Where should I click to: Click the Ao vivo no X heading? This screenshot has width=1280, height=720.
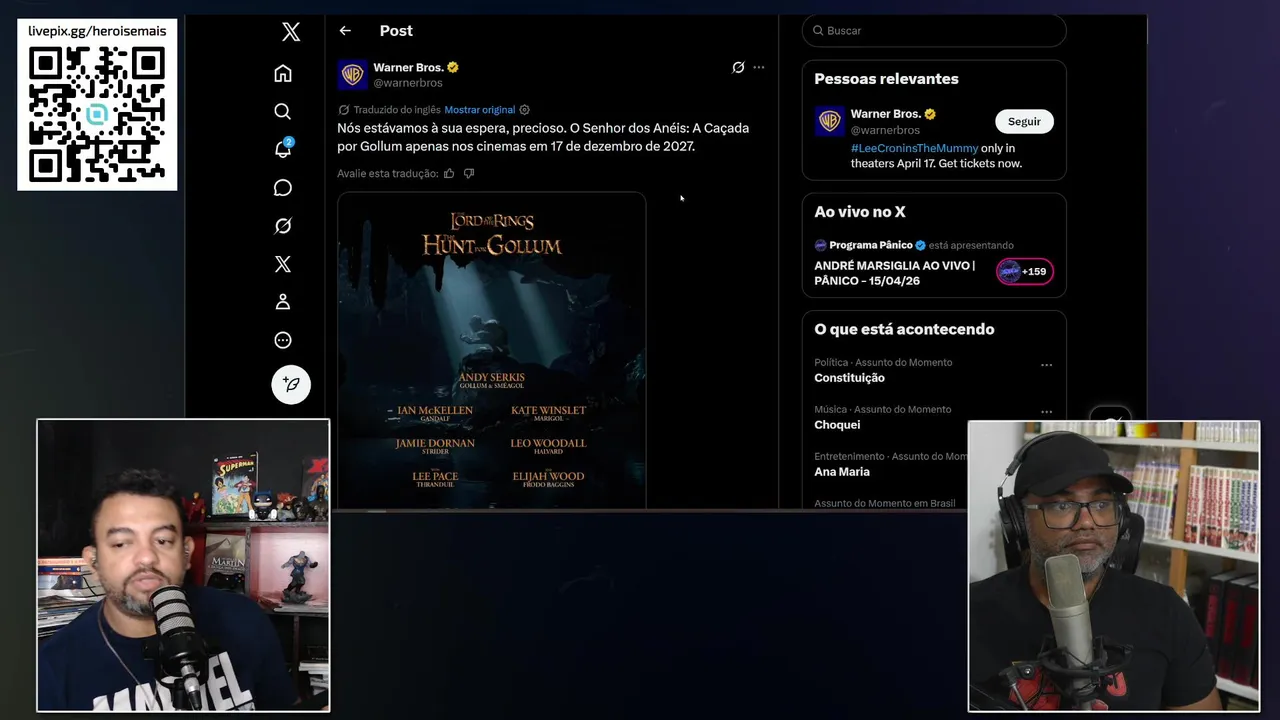(x=860, y=212)
